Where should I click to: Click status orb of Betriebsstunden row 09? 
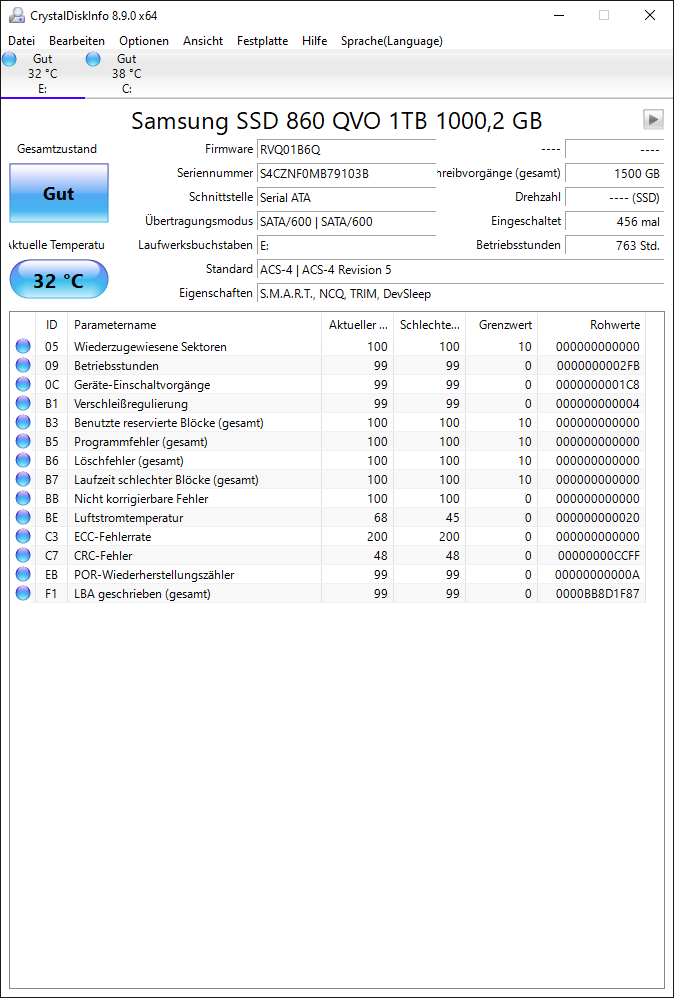click(x=23, y=366)
